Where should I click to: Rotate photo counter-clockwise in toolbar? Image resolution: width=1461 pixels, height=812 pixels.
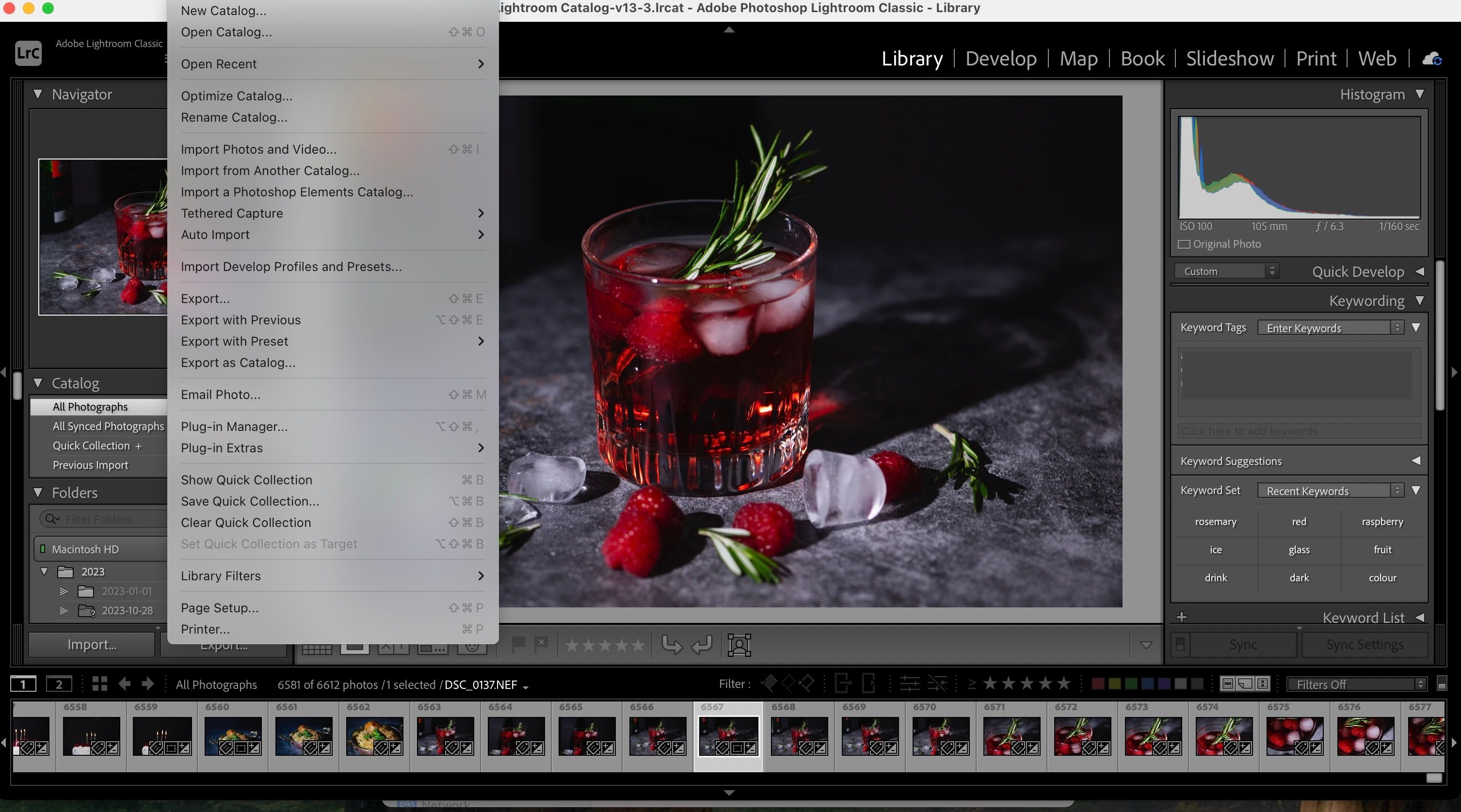(672, 645)
